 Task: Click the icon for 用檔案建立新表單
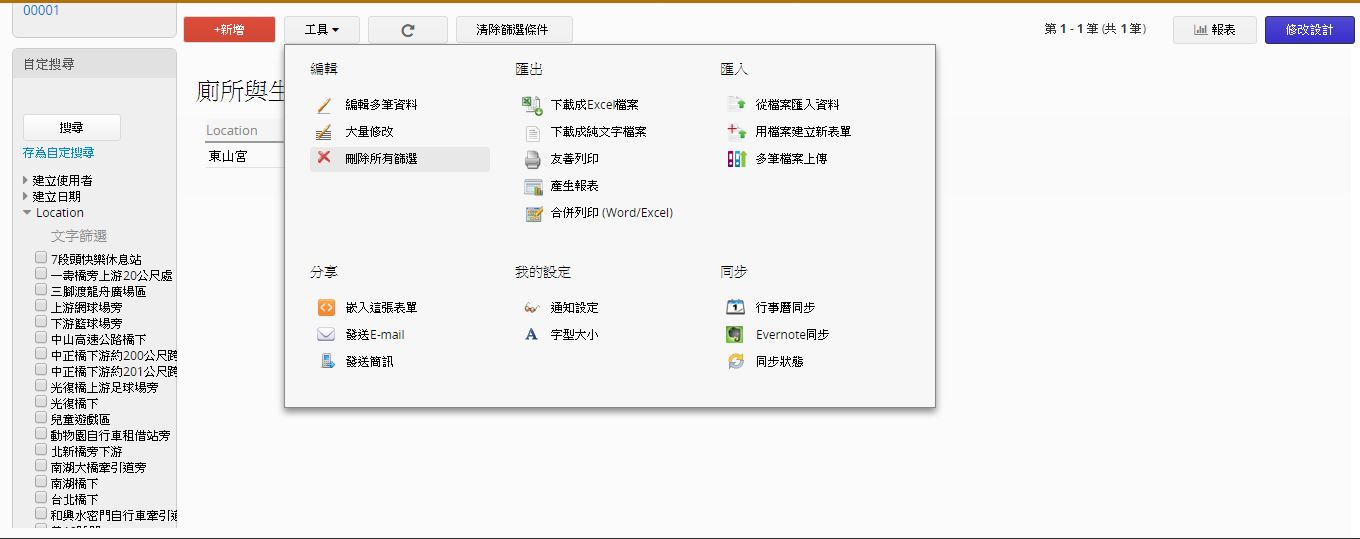[737, 131]
